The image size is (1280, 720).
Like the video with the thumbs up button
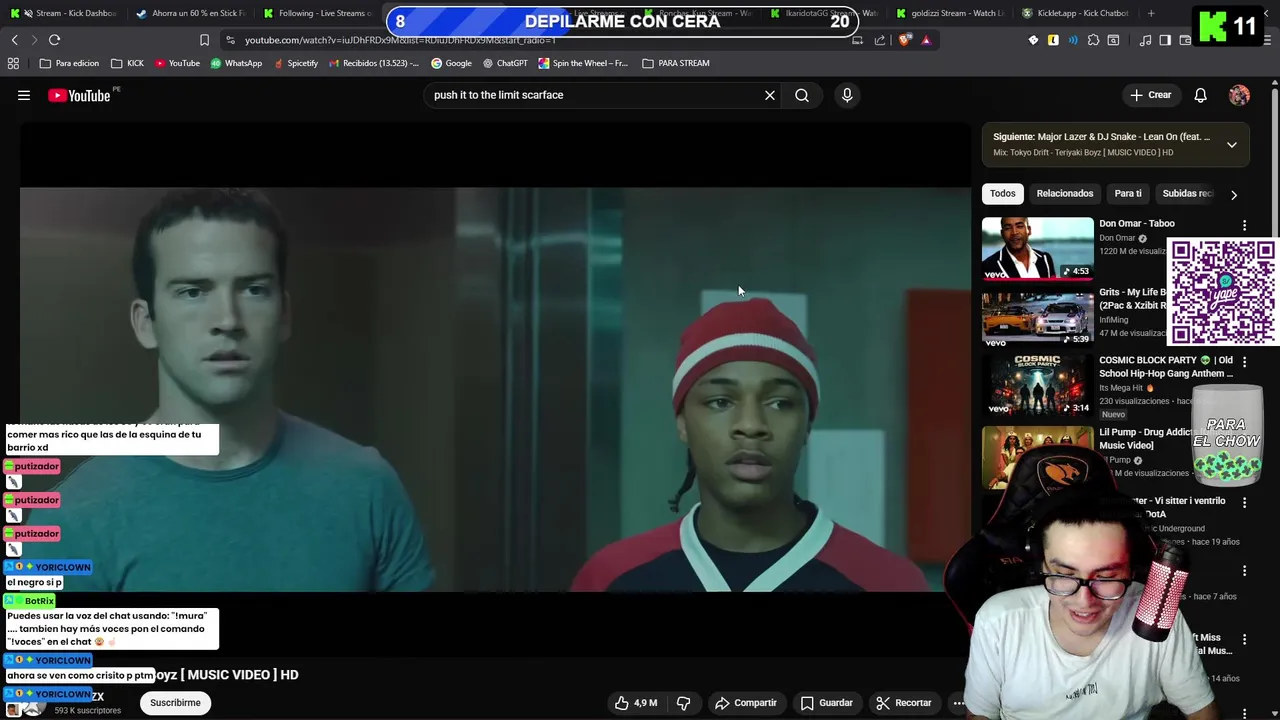pyautogui.click(x=635, y=703)
